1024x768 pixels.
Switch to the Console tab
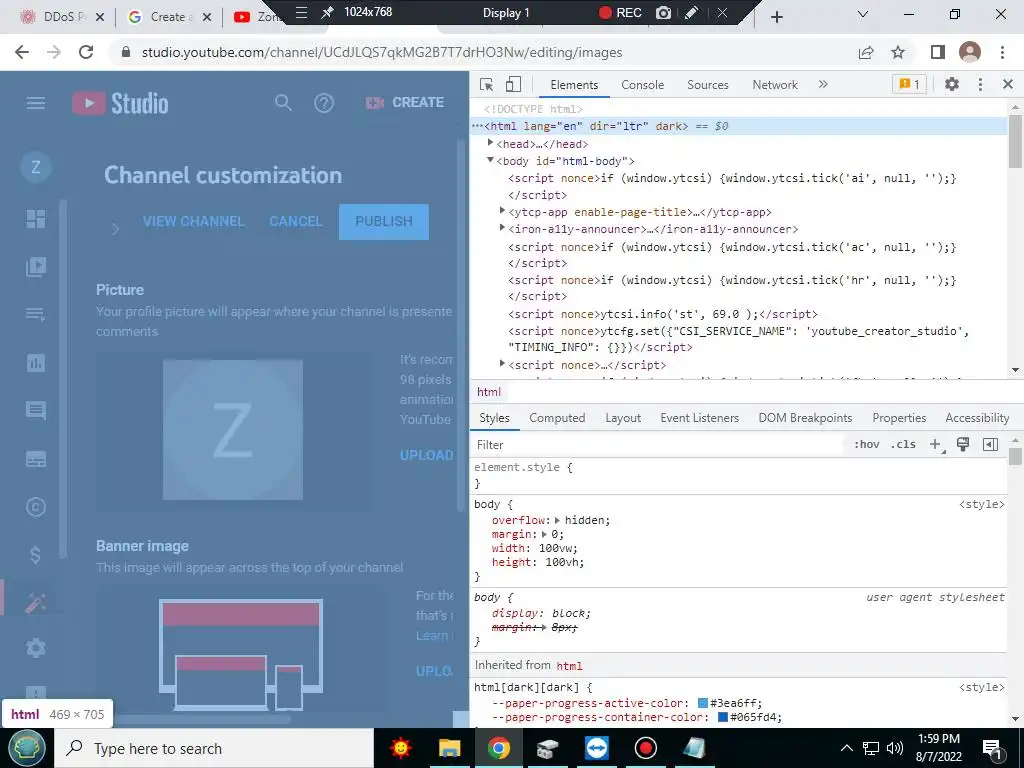point(642,85)
